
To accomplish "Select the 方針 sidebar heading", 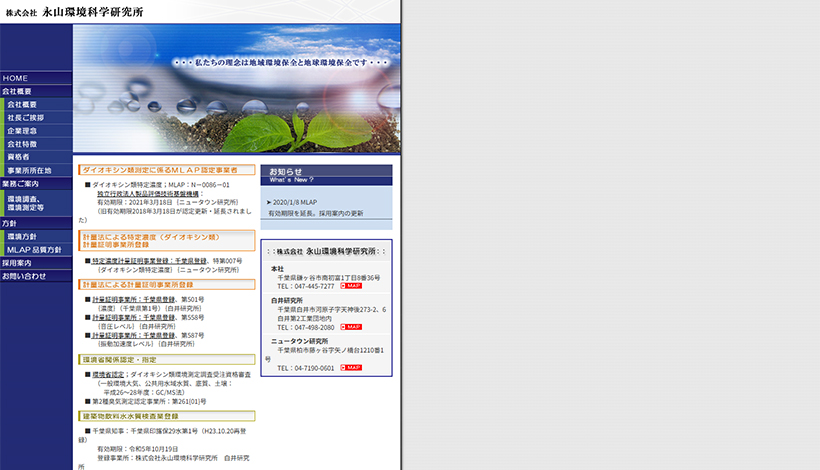I will tap(36, 223).
